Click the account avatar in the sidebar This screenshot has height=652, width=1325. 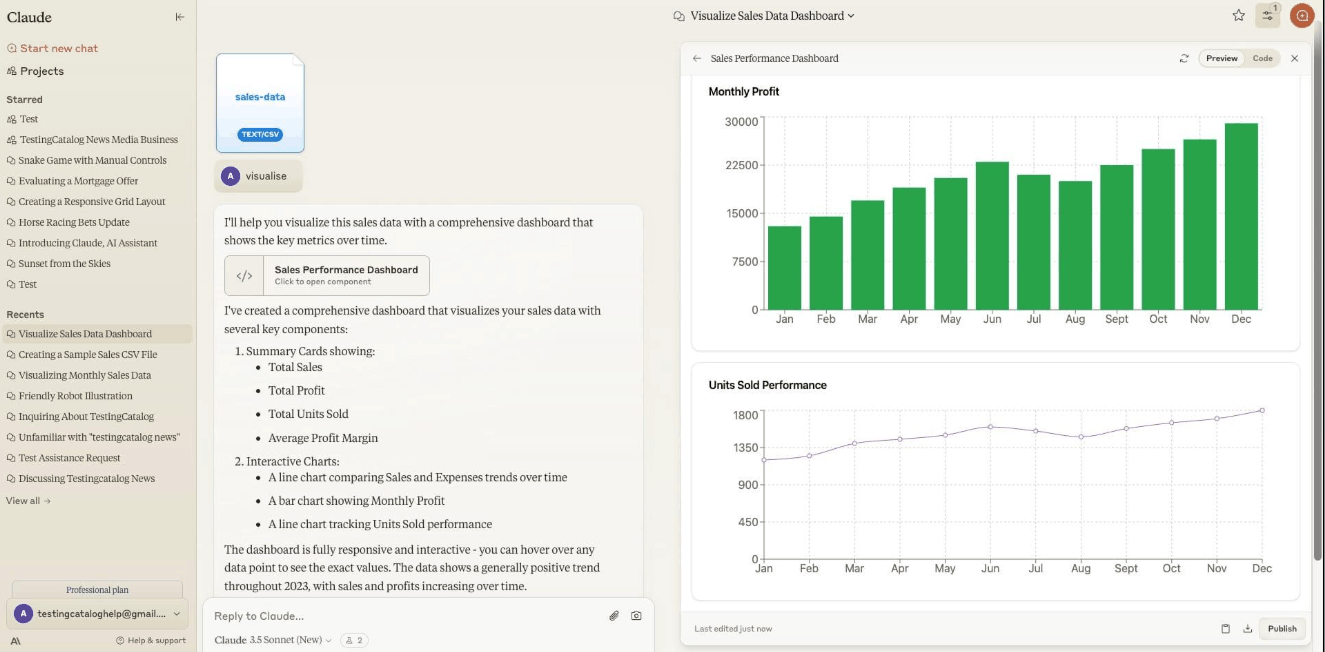23,614
